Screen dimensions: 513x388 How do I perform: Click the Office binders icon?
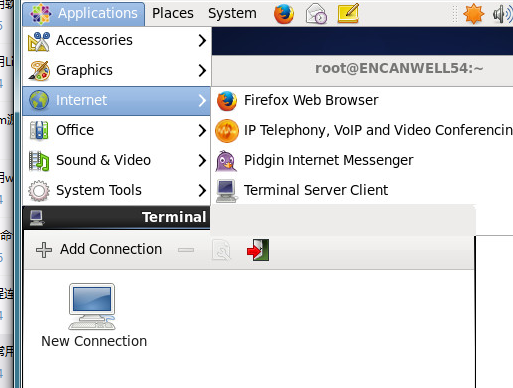pyautogui.click(x=39, y=130)
